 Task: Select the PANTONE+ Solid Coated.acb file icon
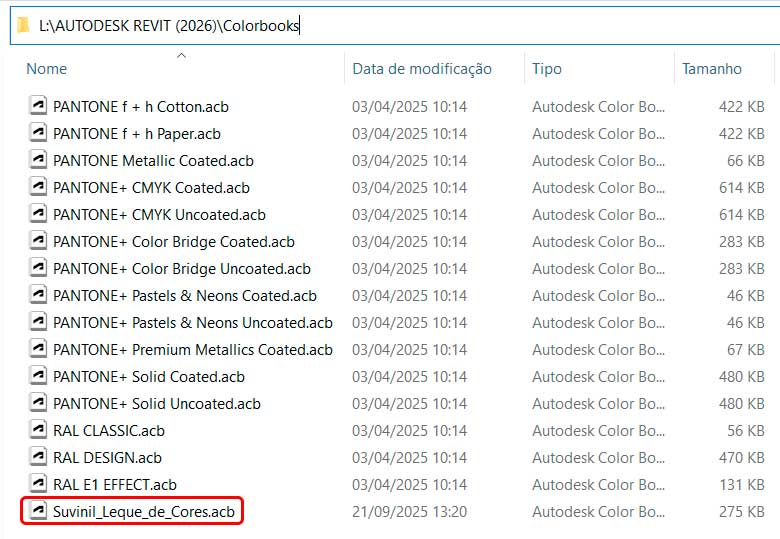38,376
